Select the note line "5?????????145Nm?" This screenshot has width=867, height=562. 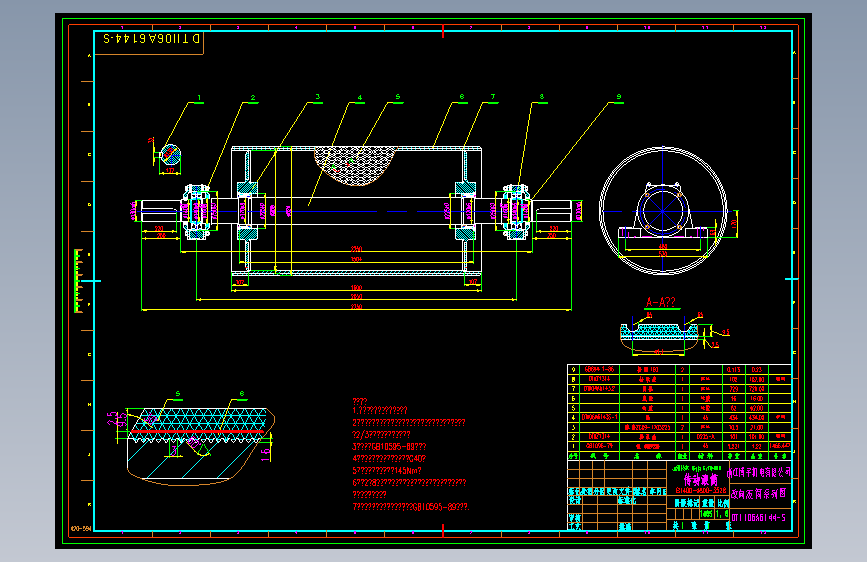387,471
